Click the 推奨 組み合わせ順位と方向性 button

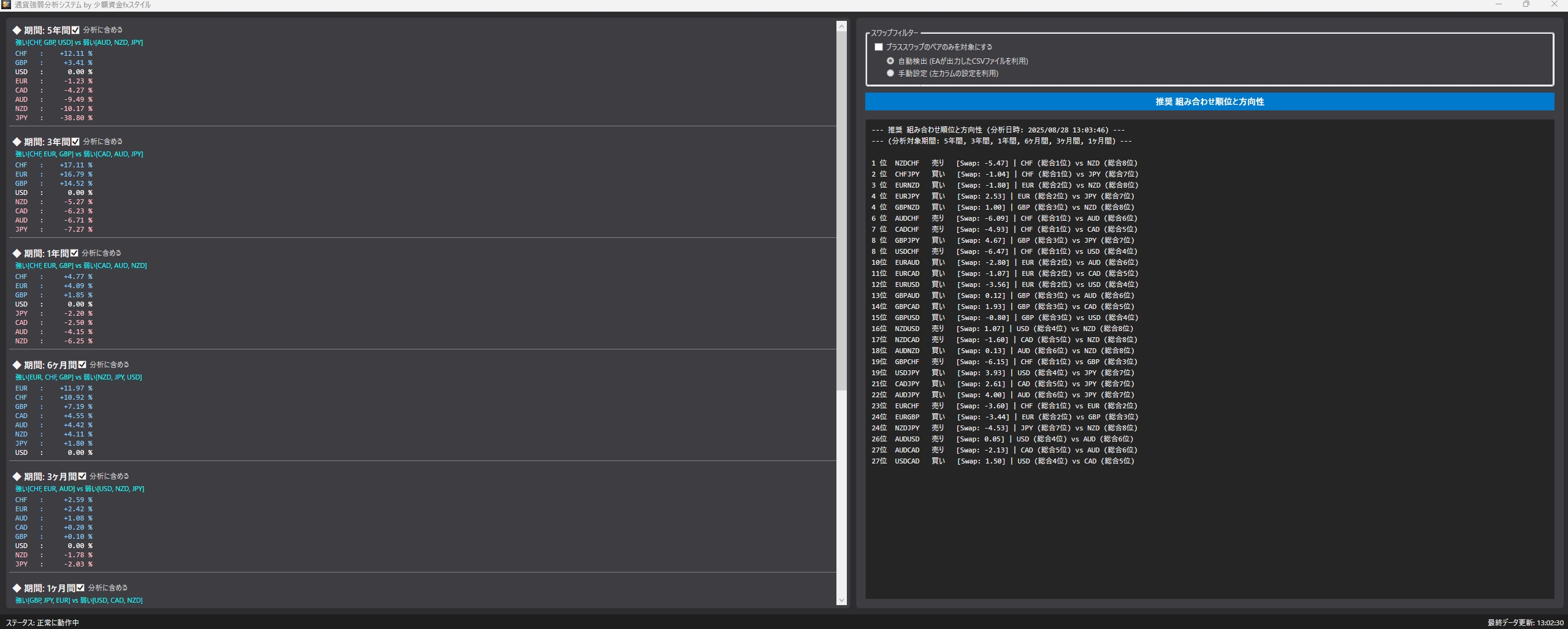pyautogui.click(x=1209, y=102)
